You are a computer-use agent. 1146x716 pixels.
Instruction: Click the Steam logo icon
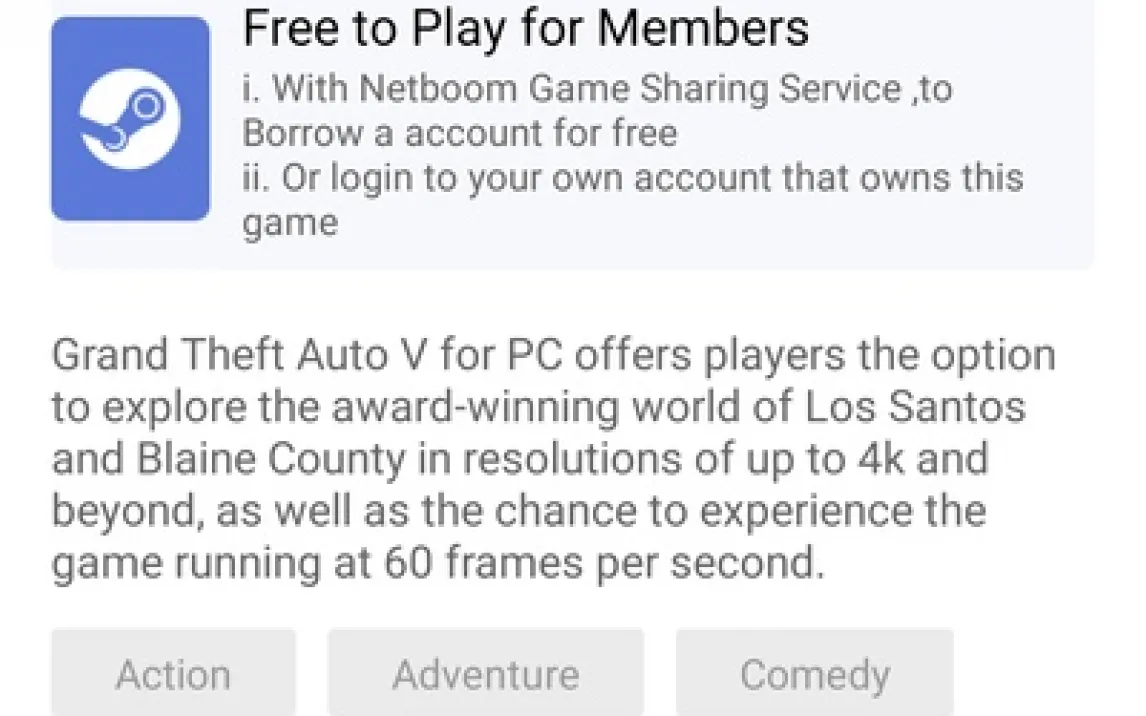130,119
